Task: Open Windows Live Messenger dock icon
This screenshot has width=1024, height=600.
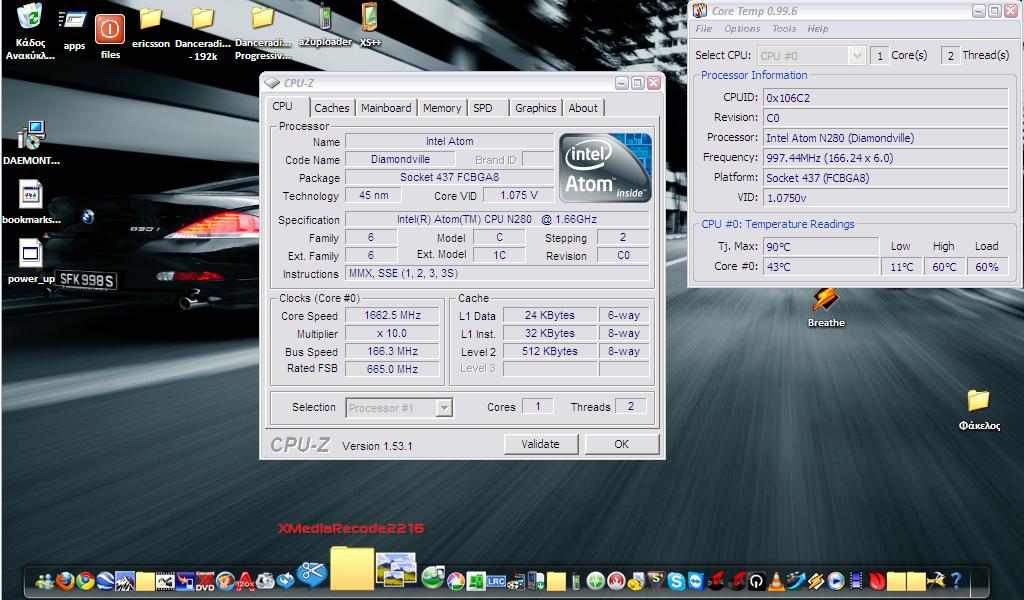Action: click(44, 582)
